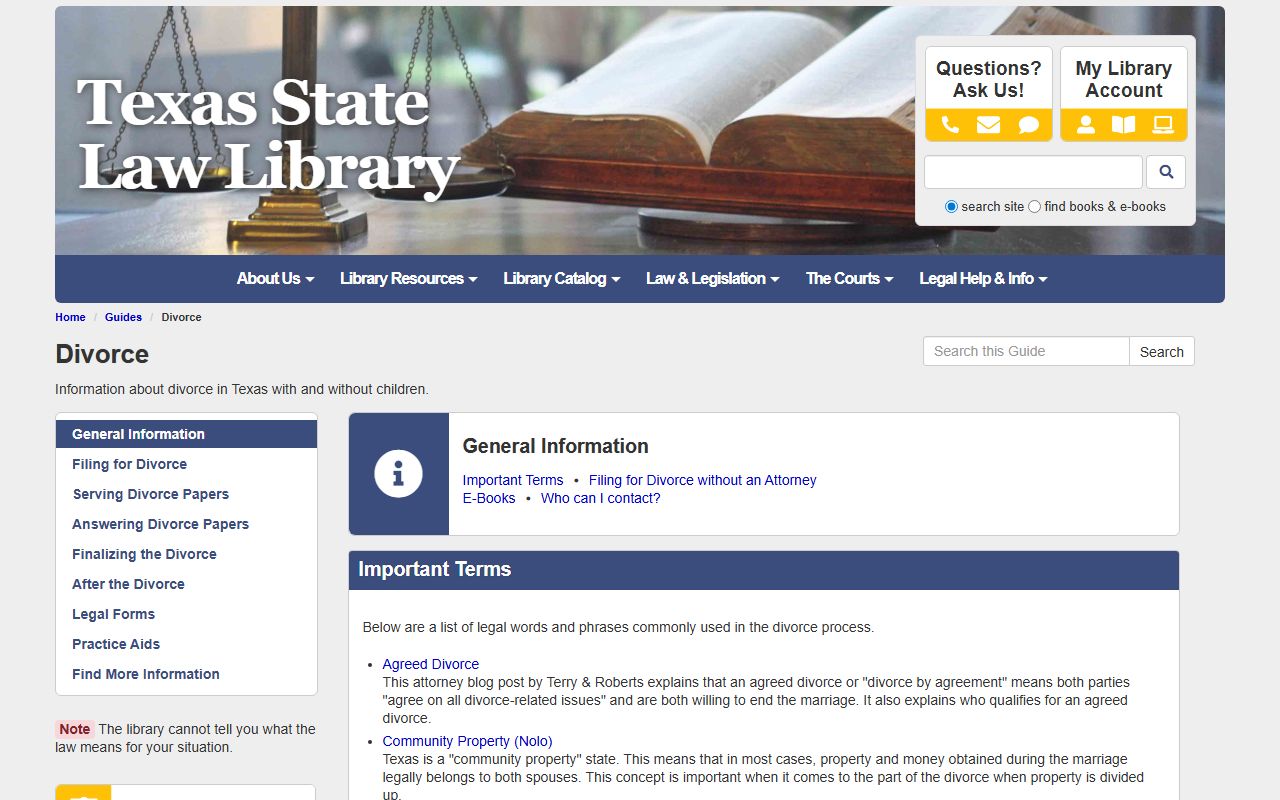The width and height of the screenshot is (1280, 800).
Task: Jump to Important Terms section link
Action: (x=513, y=480)
